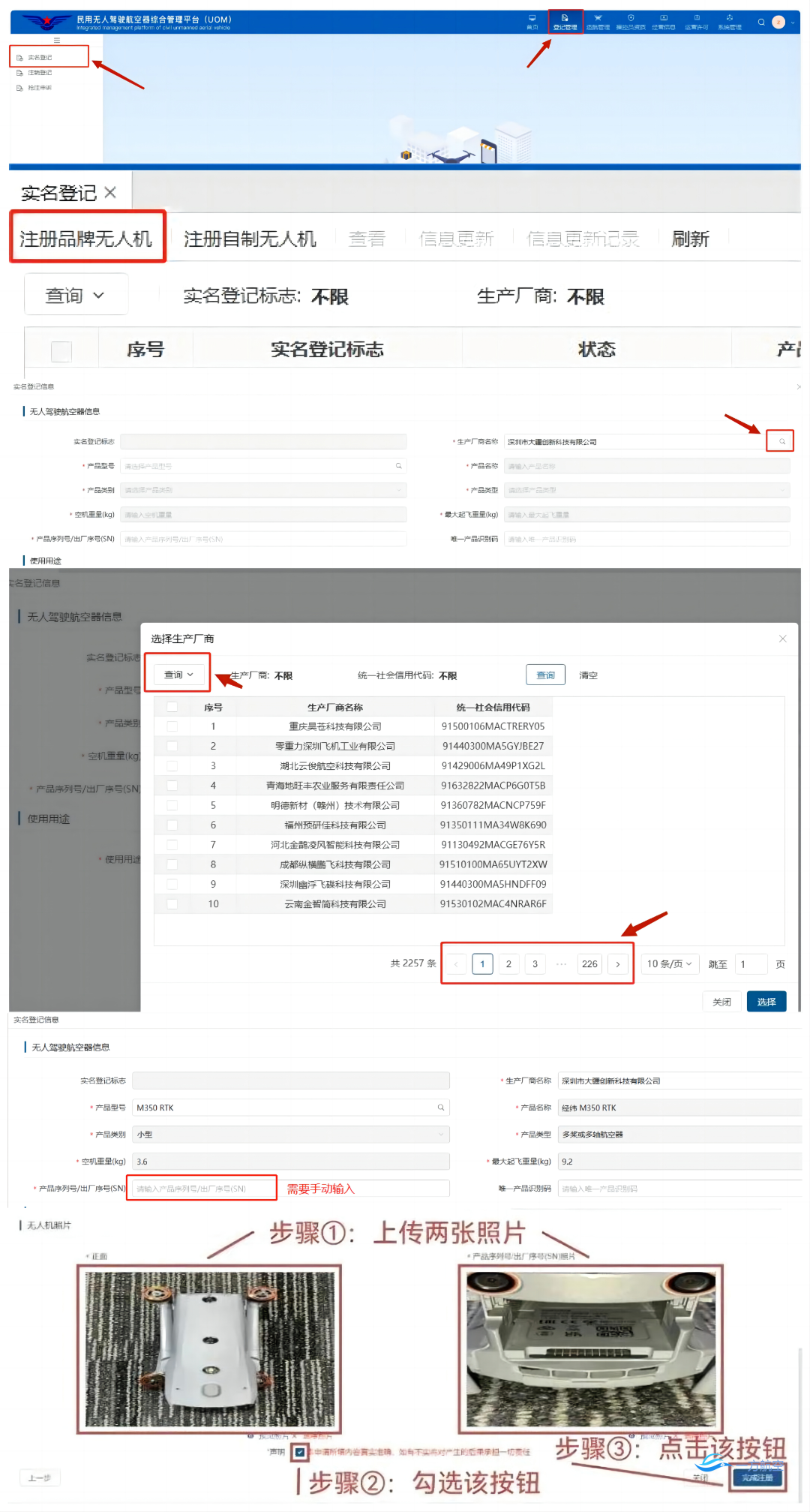Screen dimensions: 810x1512
Task: Click the 系统管理 icon in header
Action: pyautogui.click(x=729, y=21)
